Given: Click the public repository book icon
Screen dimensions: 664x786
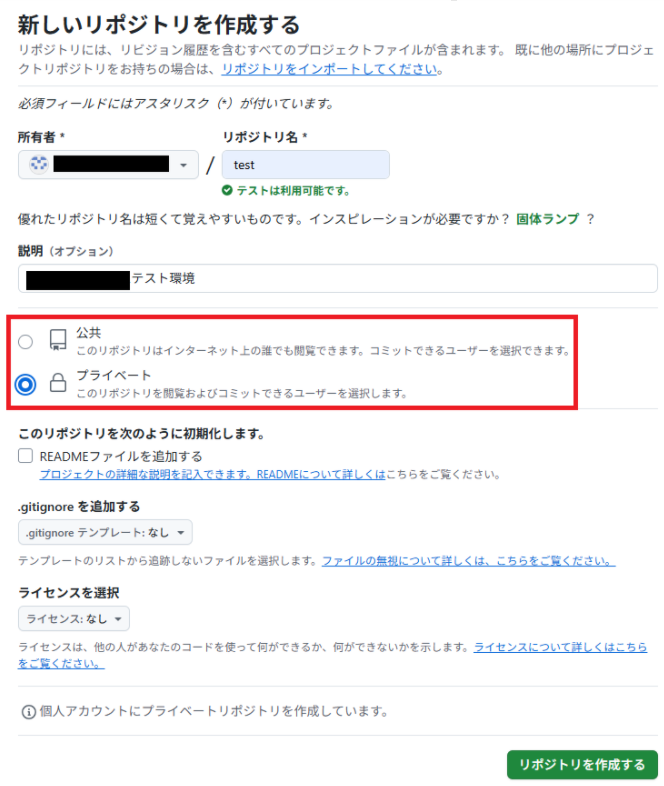Looking at the screenshot, I should 58,340.
